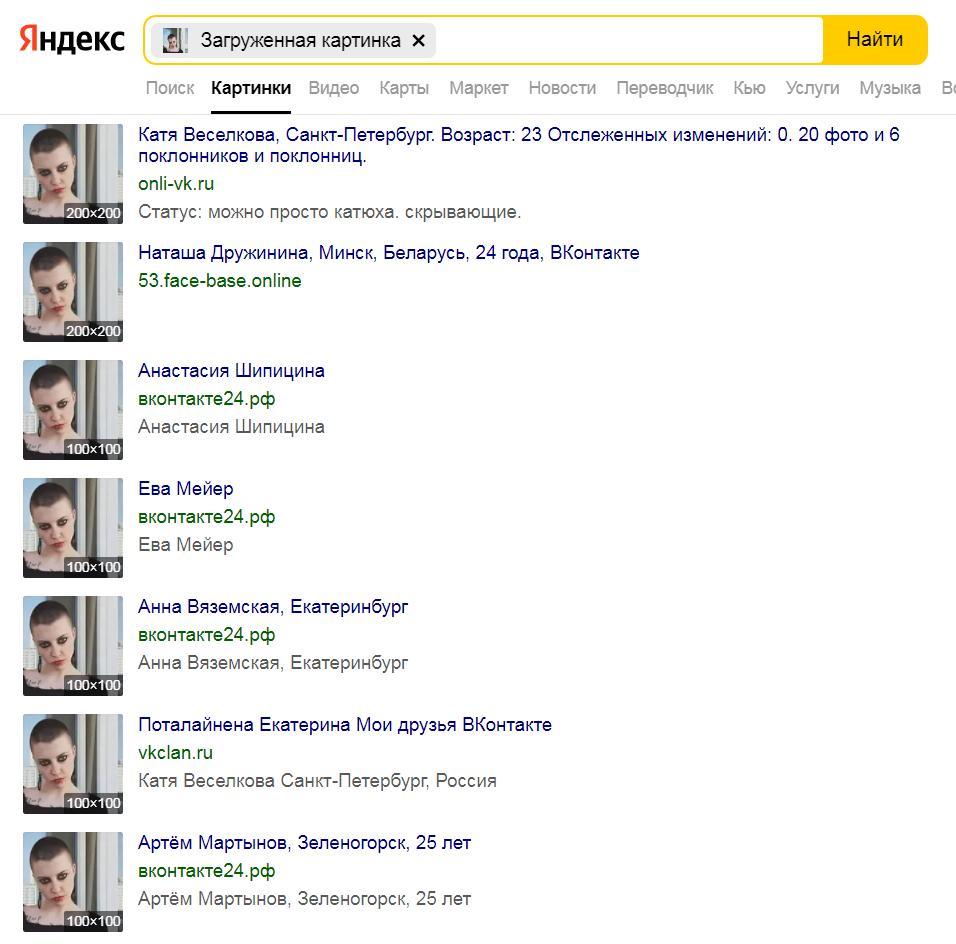Viewport: 956px width, 944px height.
Task: Click snippet 'Катя Веселкова Санкт-Петербург, Россия'
Action: coord(317,781)
